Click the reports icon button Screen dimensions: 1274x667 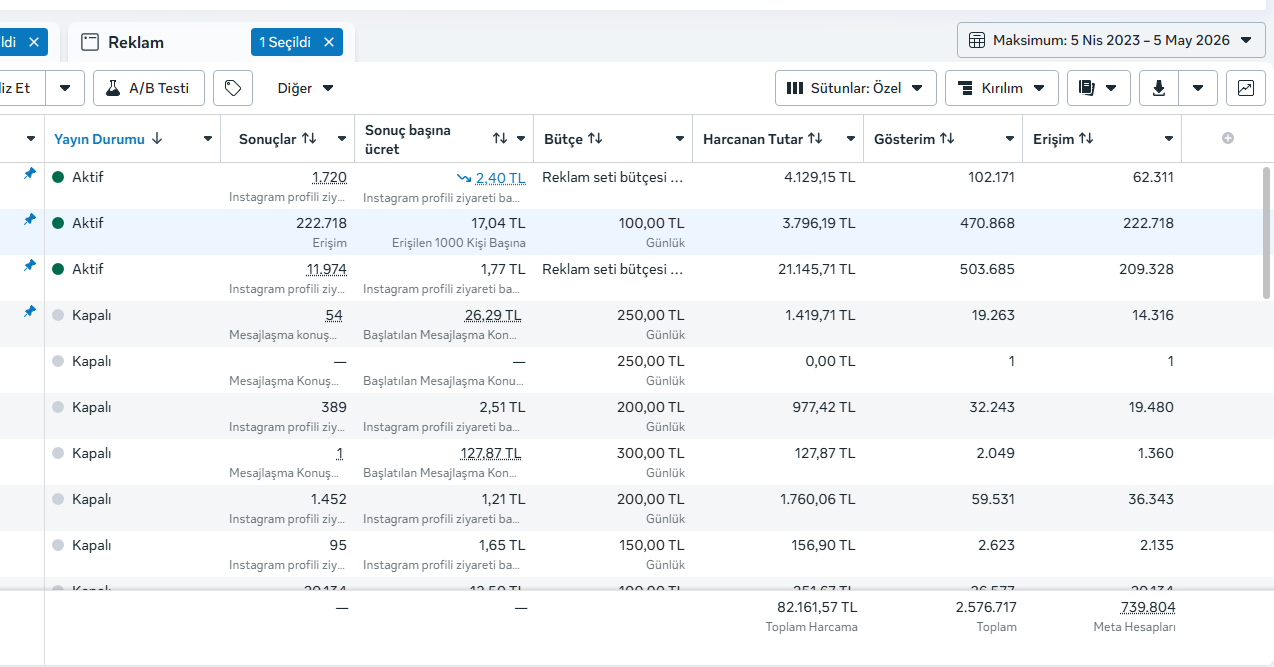[1099, 88]
